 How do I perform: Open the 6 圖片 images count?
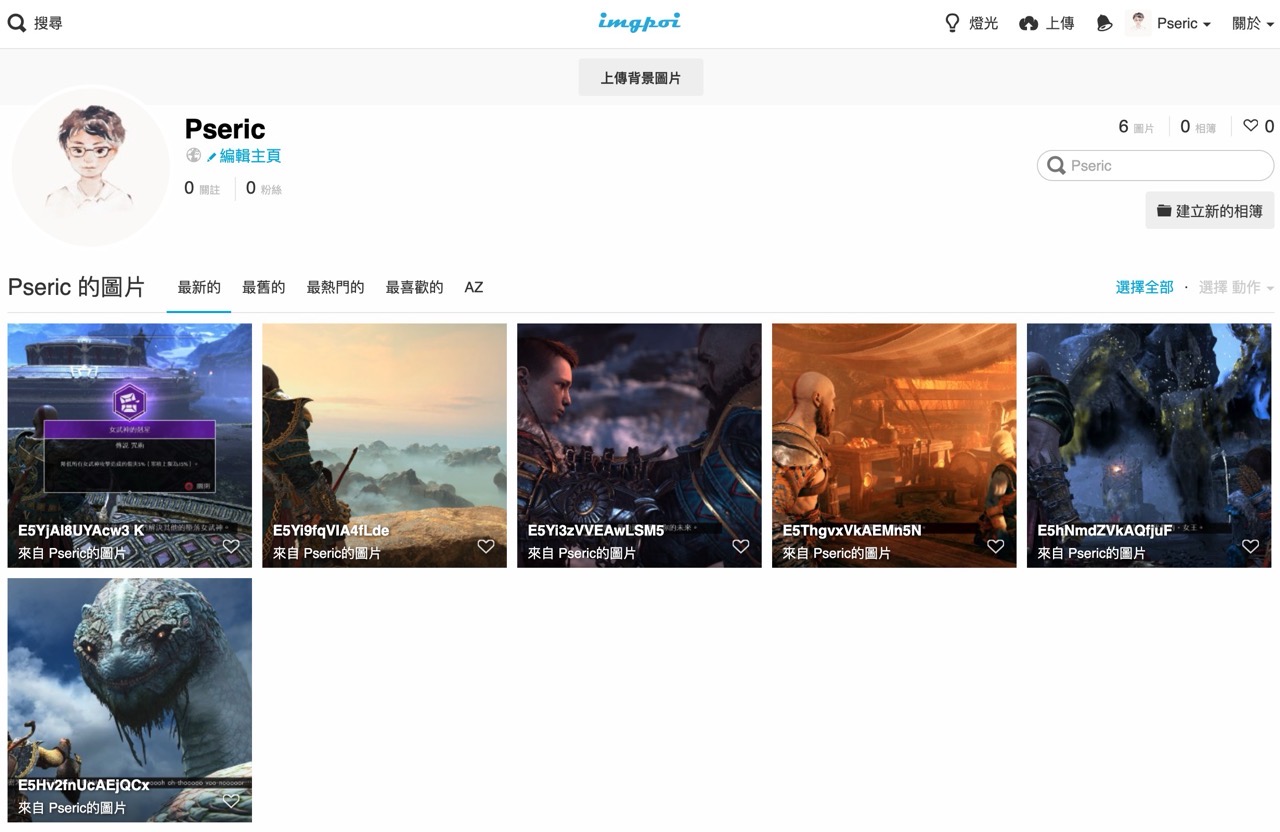[x=1136, y=127]
